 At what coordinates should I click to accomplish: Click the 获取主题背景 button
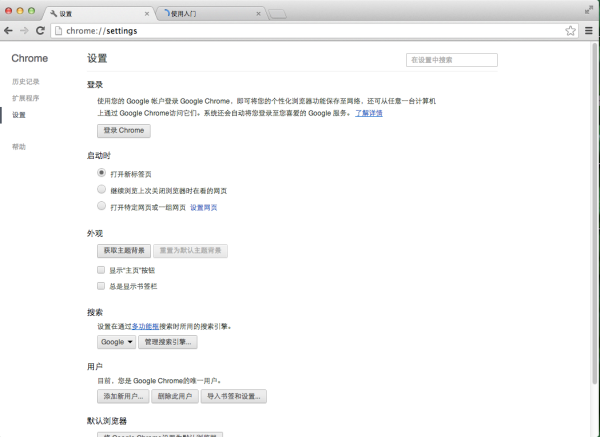click(x=124, y=251)
